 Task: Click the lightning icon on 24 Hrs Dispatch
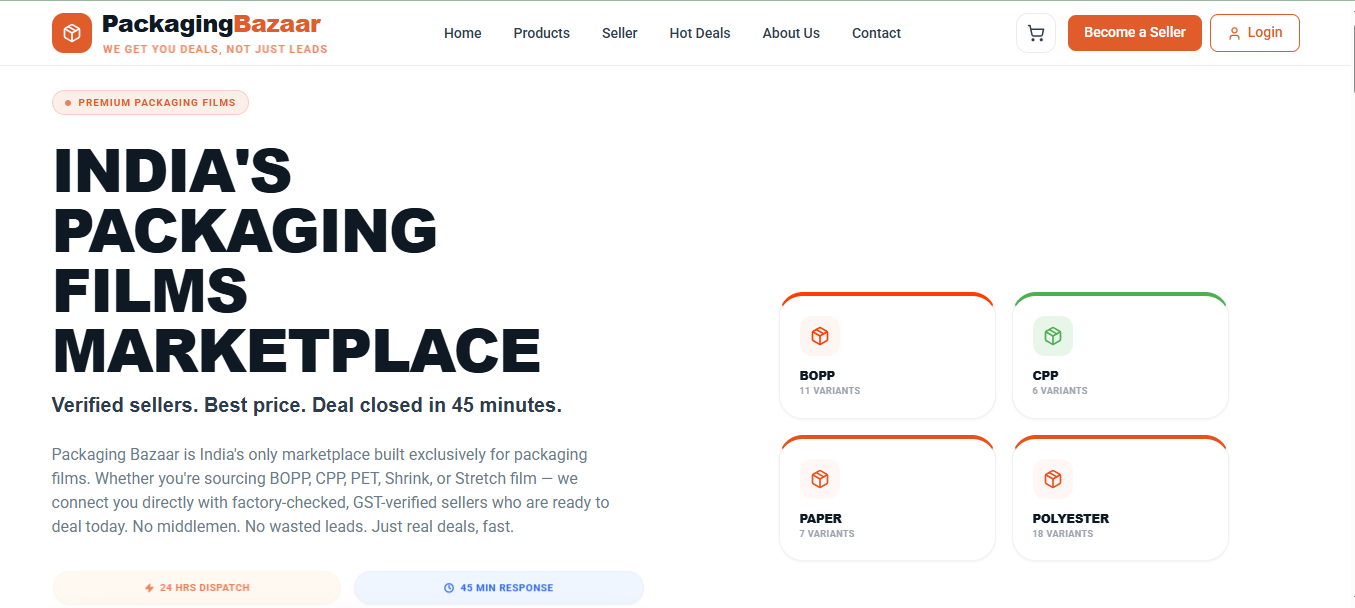[x=150, y=588]
